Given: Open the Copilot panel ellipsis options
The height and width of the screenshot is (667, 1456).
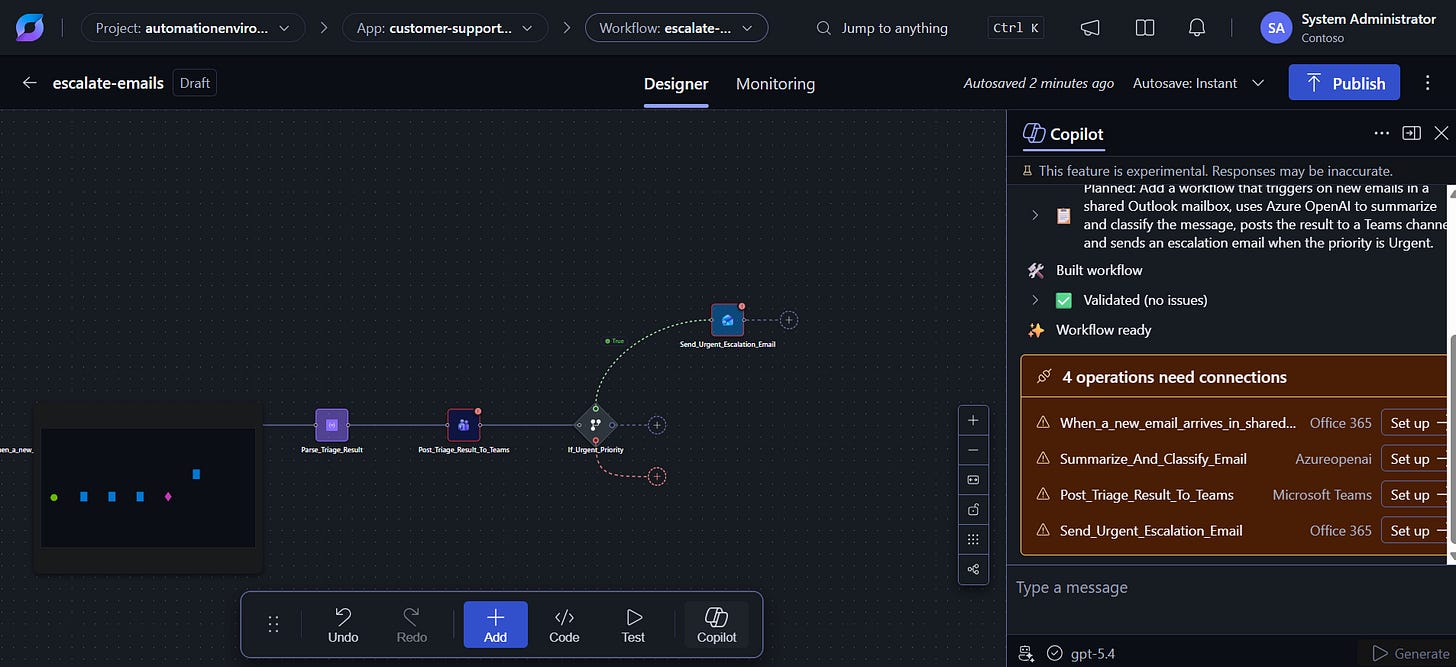Looking at the screenshot, I should point(1382,132).
